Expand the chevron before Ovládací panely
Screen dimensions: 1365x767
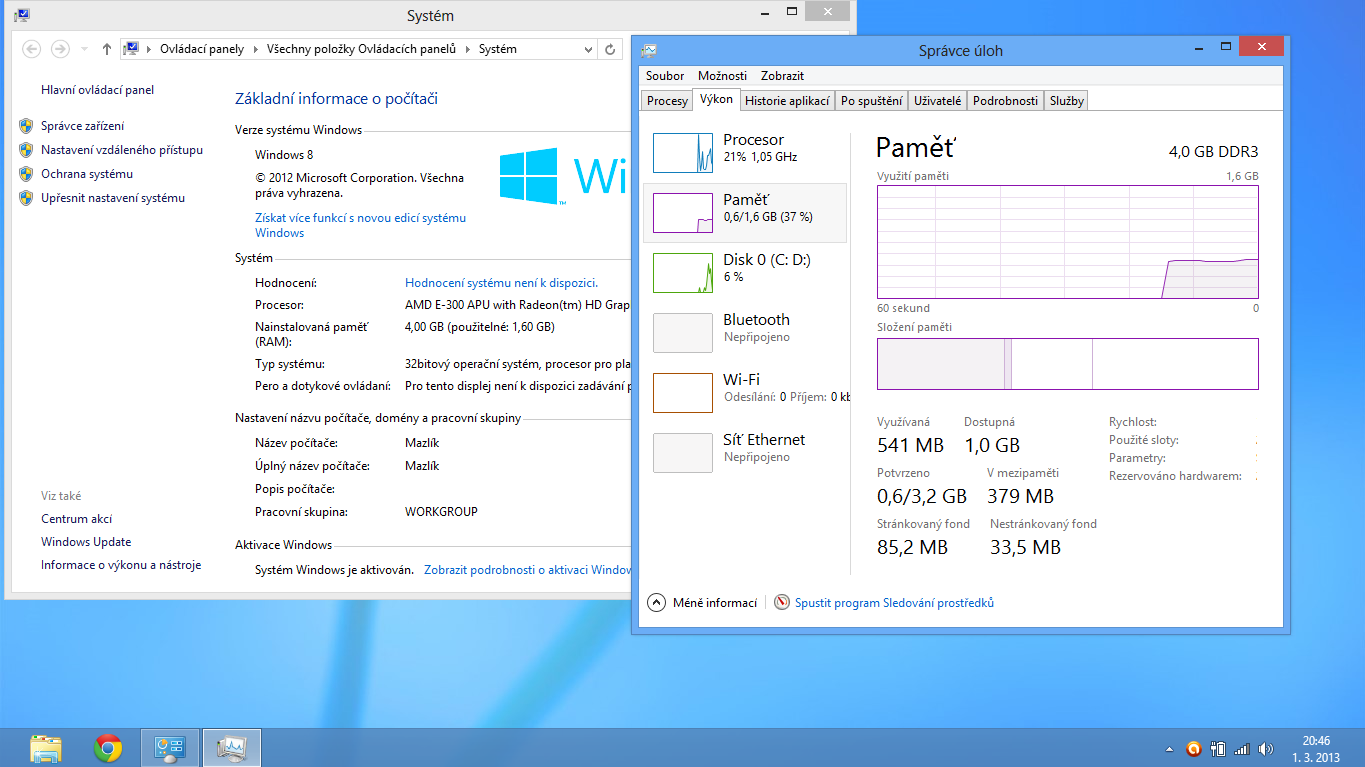[x=149, y=49]
